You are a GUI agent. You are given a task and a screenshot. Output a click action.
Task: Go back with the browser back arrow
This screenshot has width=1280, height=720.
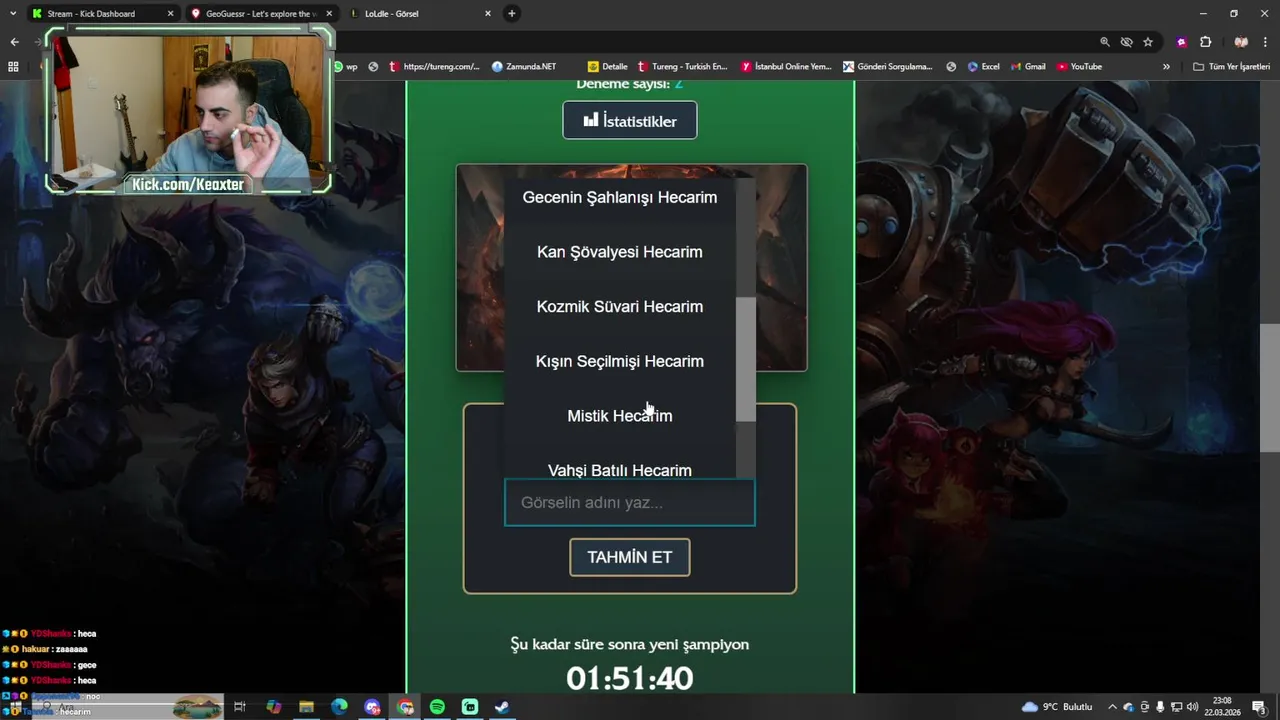[x=14, y=42]
